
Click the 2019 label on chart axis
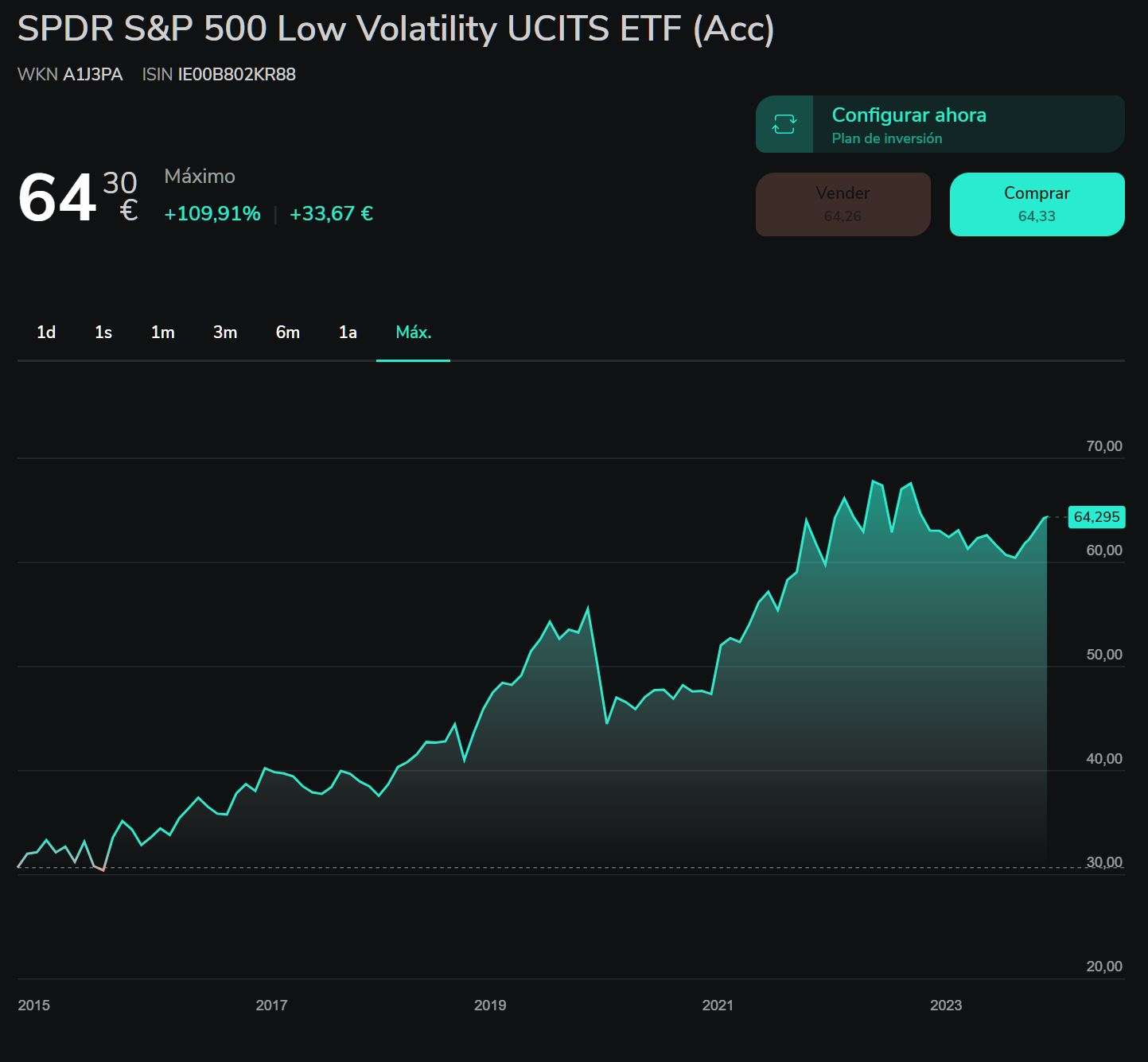(492, 1005)
